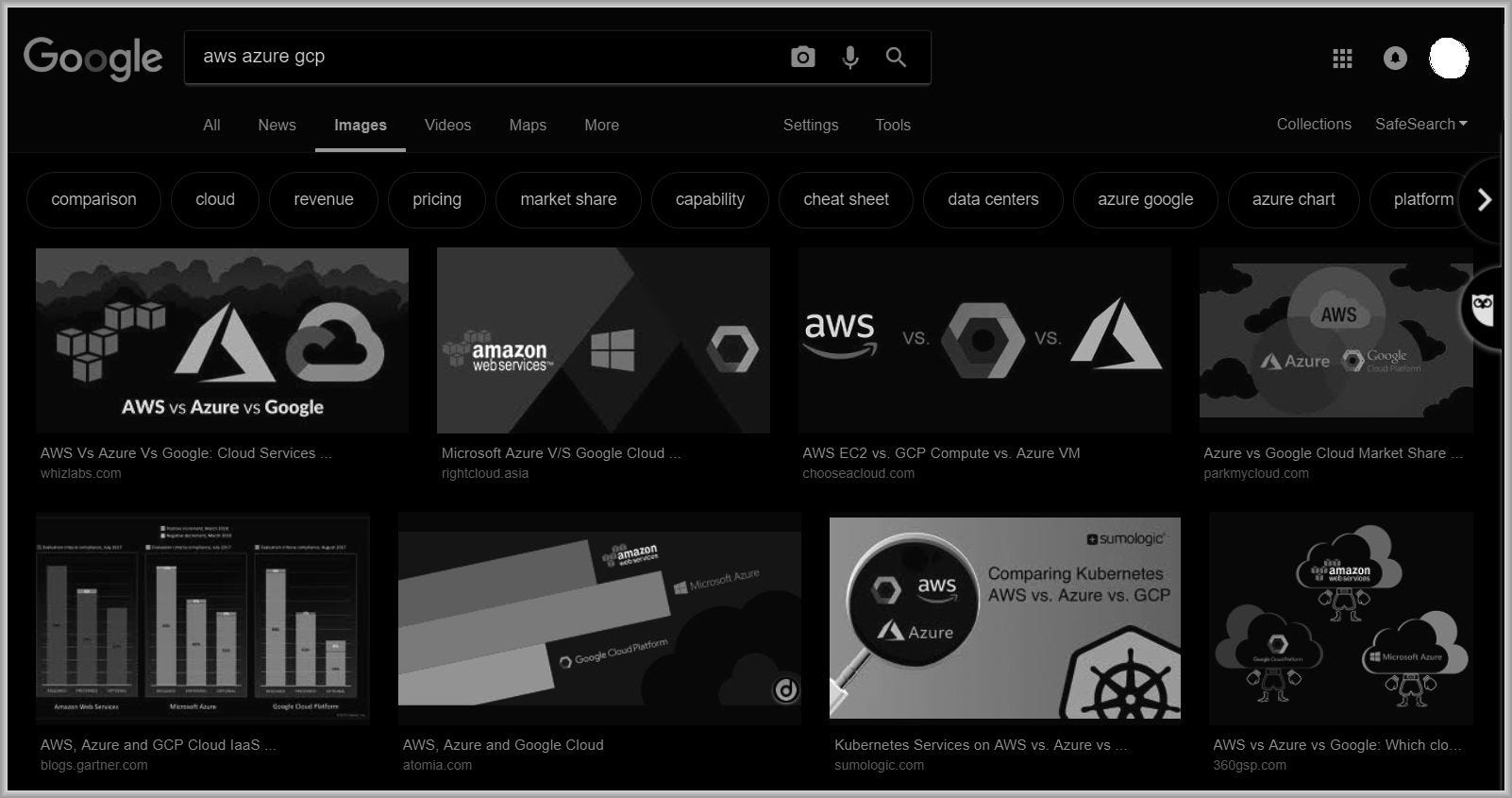Start voice search with microphone icon

850,57
